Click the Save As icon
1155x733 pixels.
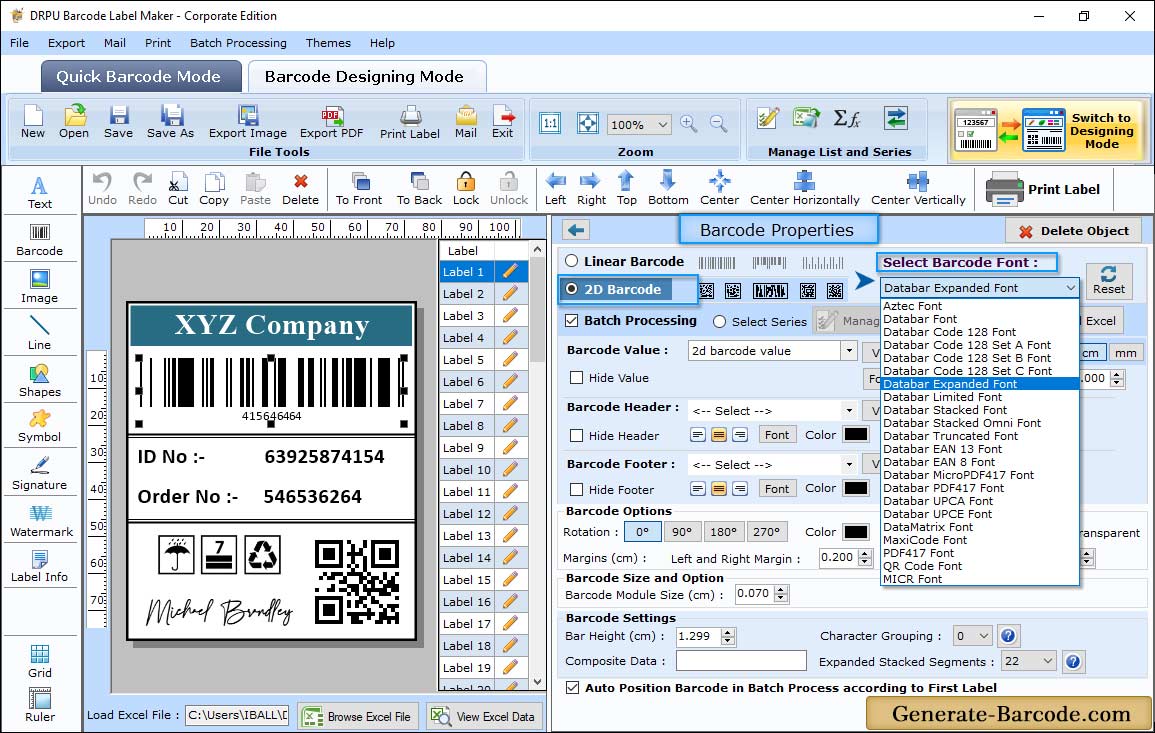pos(170,122)
